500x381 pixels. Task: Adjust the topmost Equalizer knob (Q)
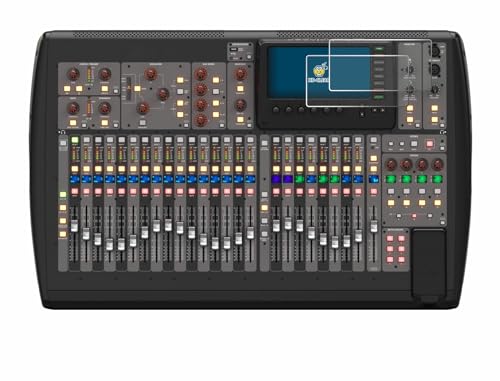[151, 74]
